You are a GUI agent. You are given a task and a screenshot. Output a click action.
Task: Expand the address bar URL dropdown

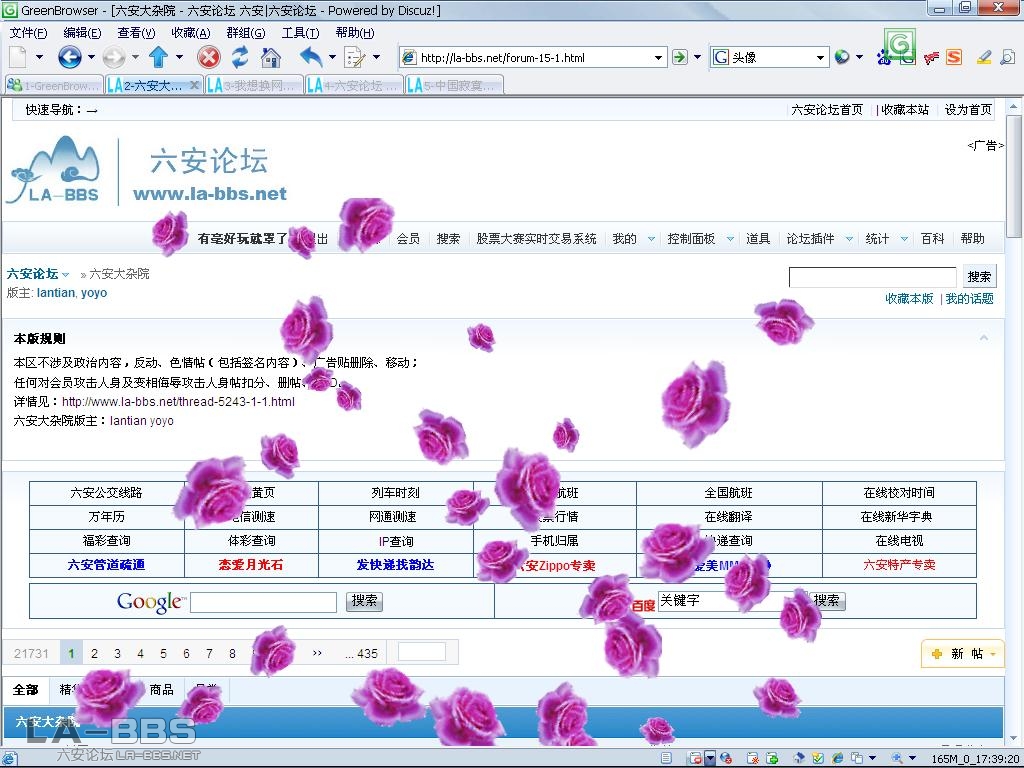(x=660, y=57)
